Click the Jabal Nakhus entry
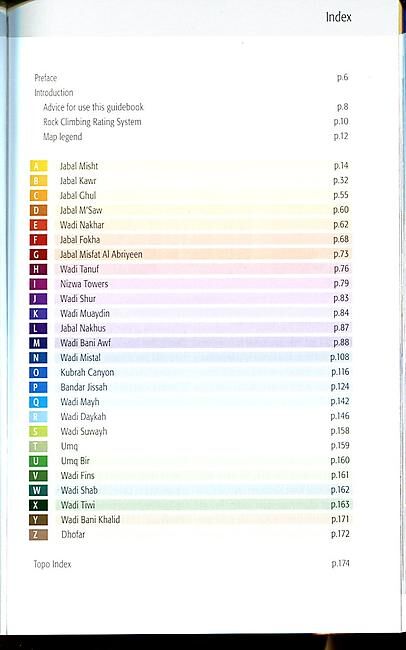 click(x=83, y=328)
